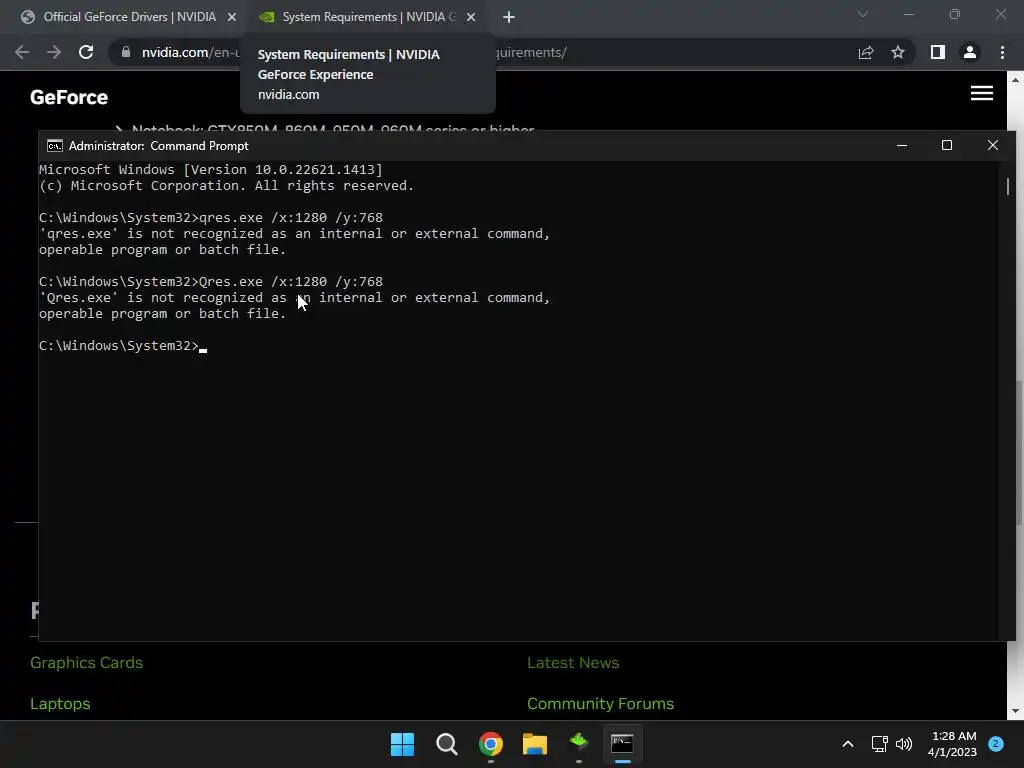Open network status tray icon

tap(880, 744)
